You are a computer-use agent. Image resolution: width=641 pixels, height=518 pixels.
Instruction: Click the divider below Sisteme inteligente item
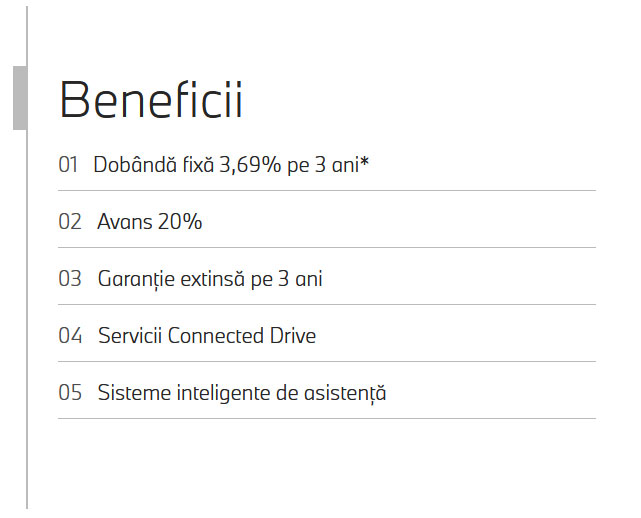(327, 418)
